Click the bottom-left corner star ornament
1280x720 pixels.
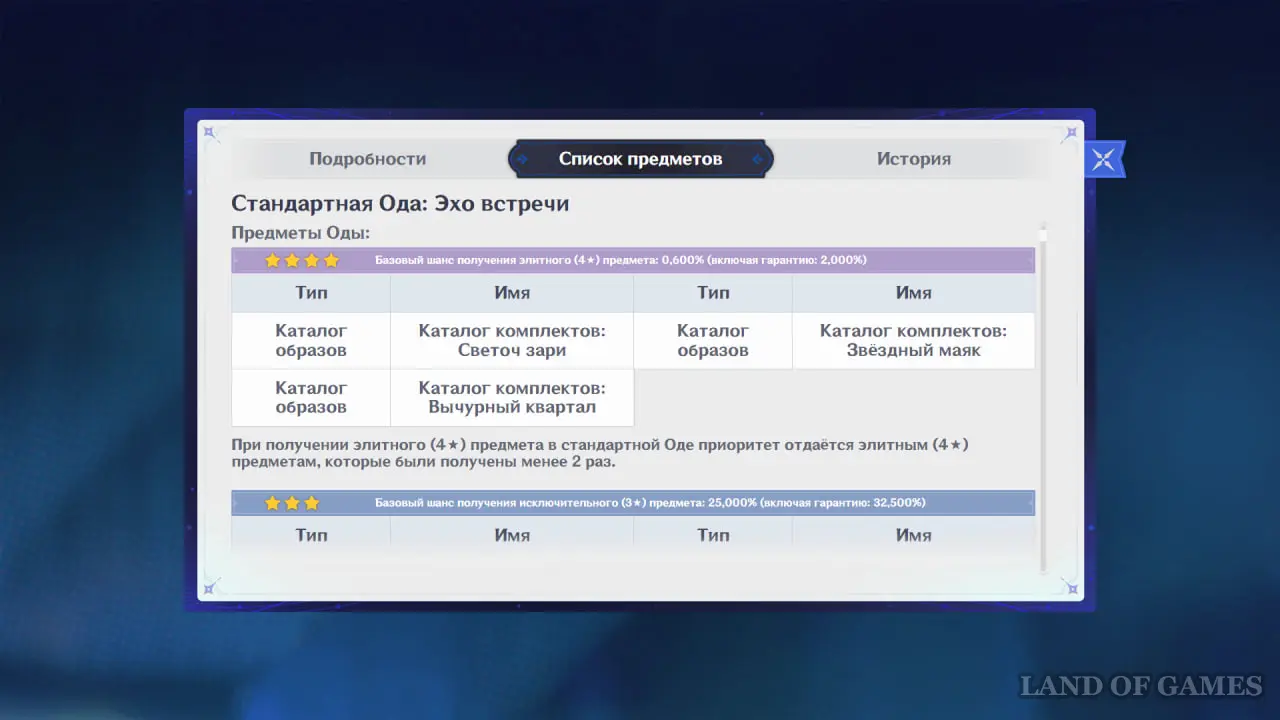tap(210, 588)
